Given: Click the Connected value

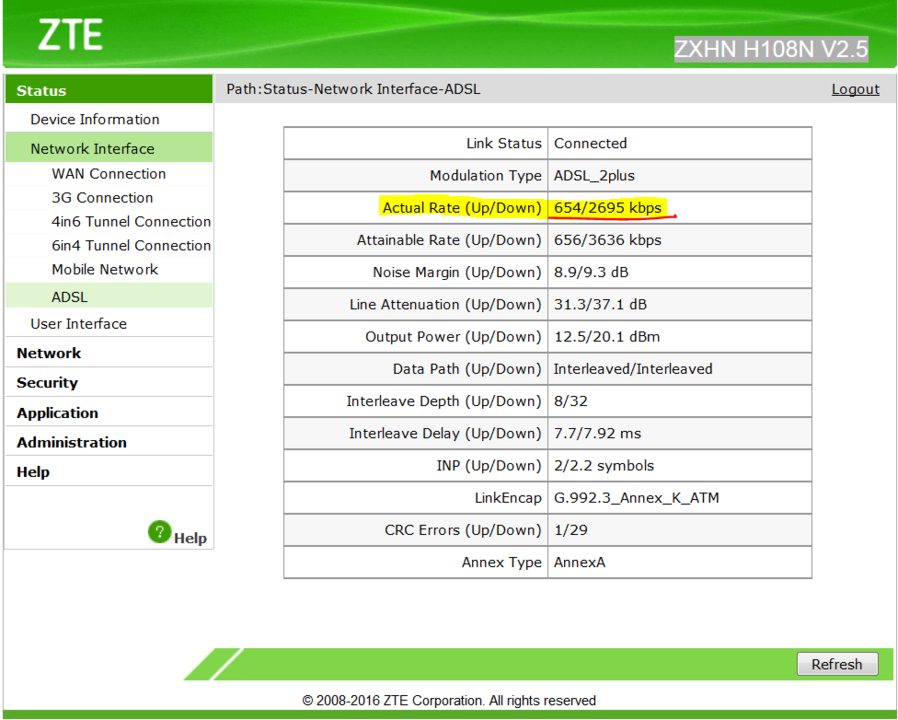Looking at the screenshot, I should 590,143.
